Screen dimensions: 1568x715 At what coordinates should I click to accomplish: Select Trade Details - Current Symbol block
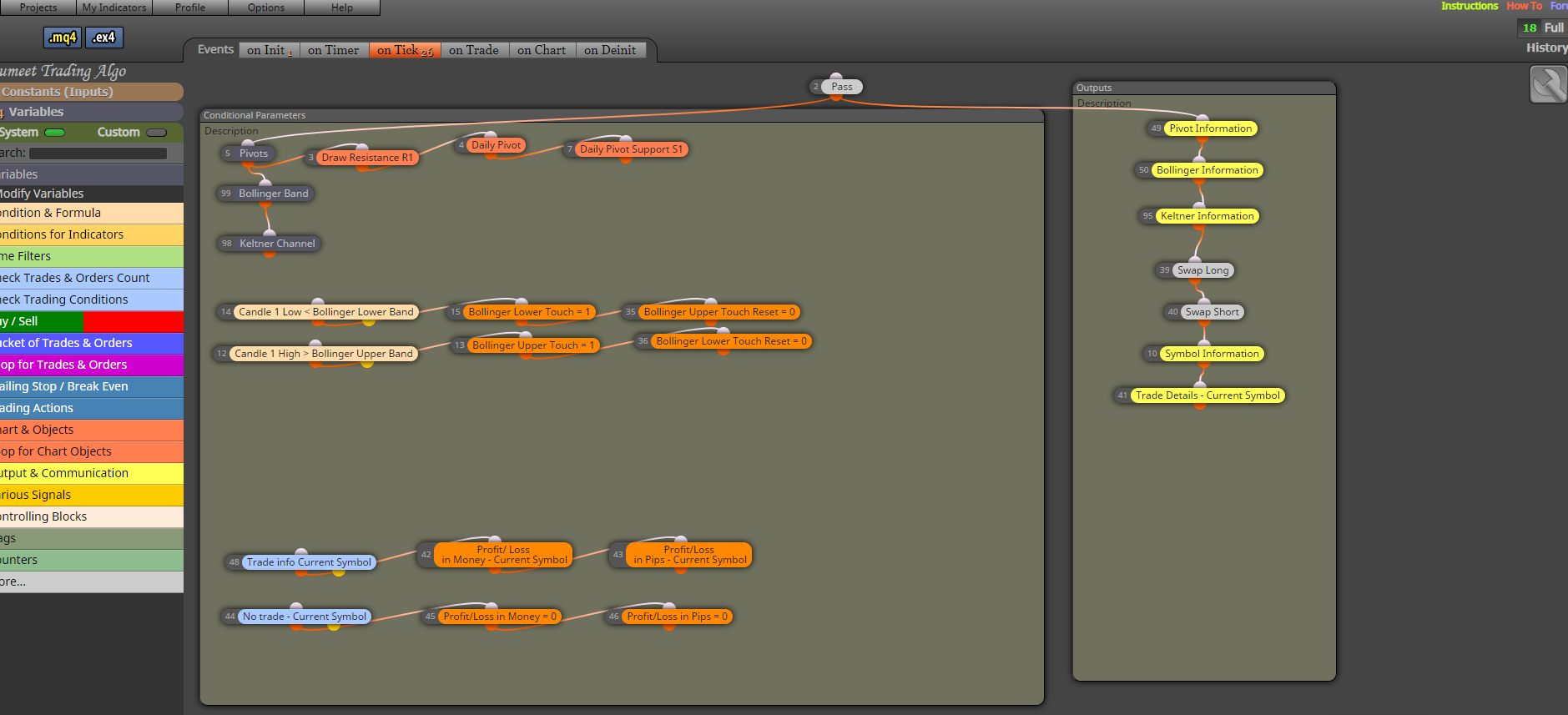[x=1208, y=395]
